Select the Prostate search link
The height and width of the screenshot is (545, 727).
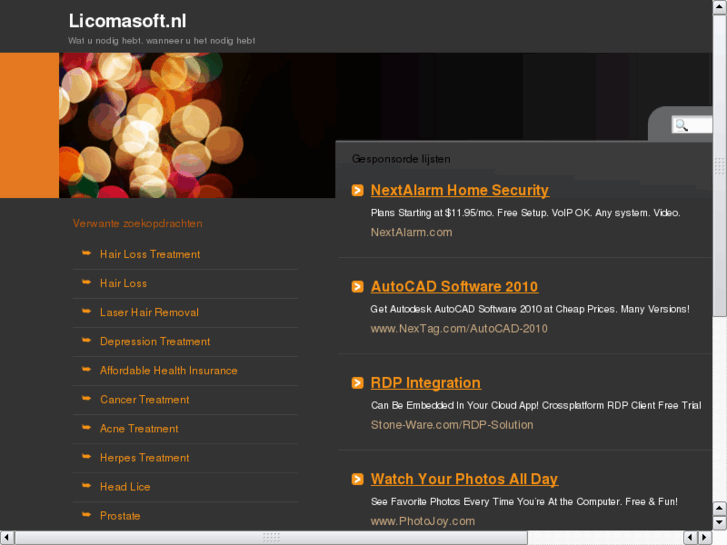point(120,516)
